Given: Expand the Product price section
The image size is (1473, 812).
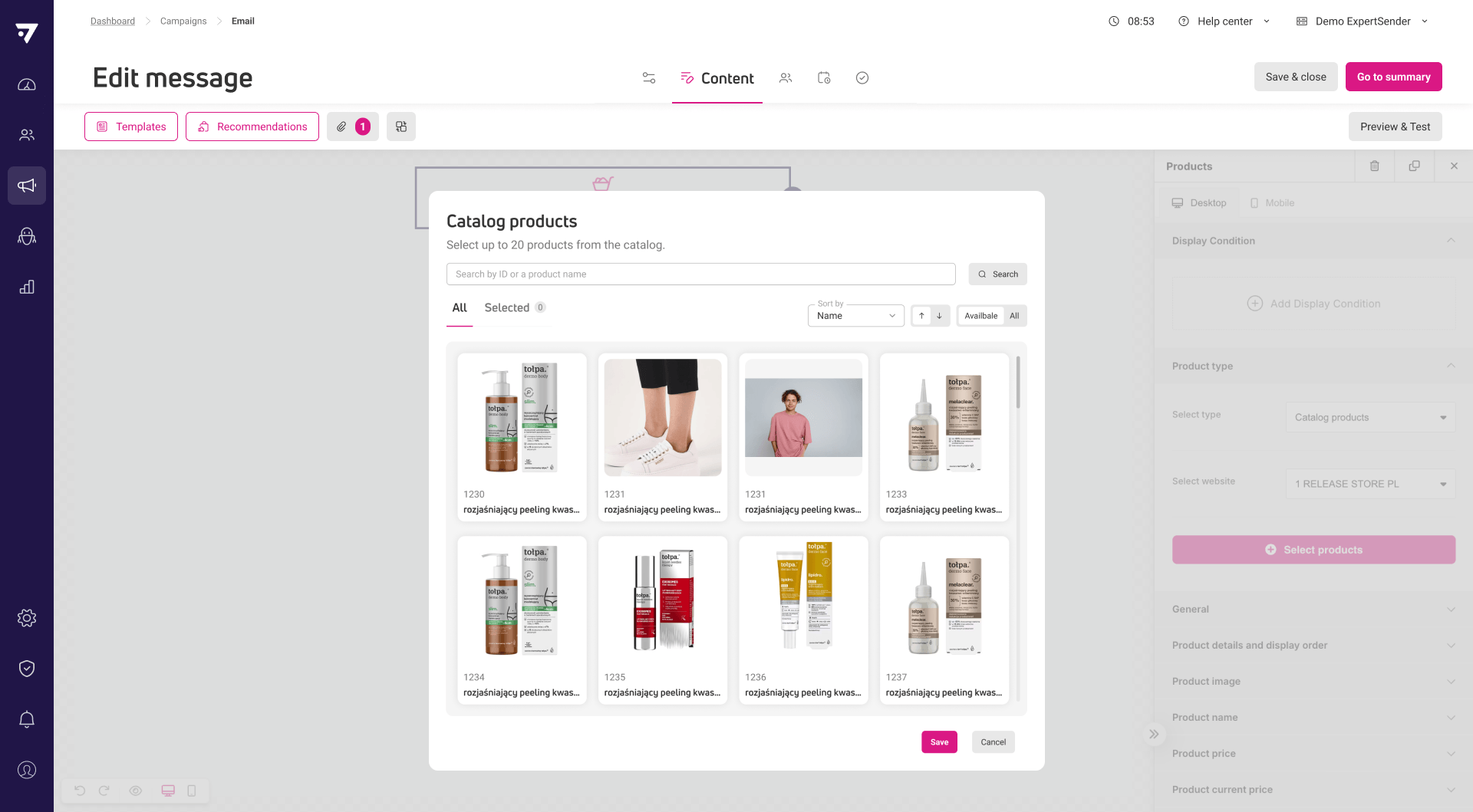Looking at the screenshot, I should coord(1313,753).
